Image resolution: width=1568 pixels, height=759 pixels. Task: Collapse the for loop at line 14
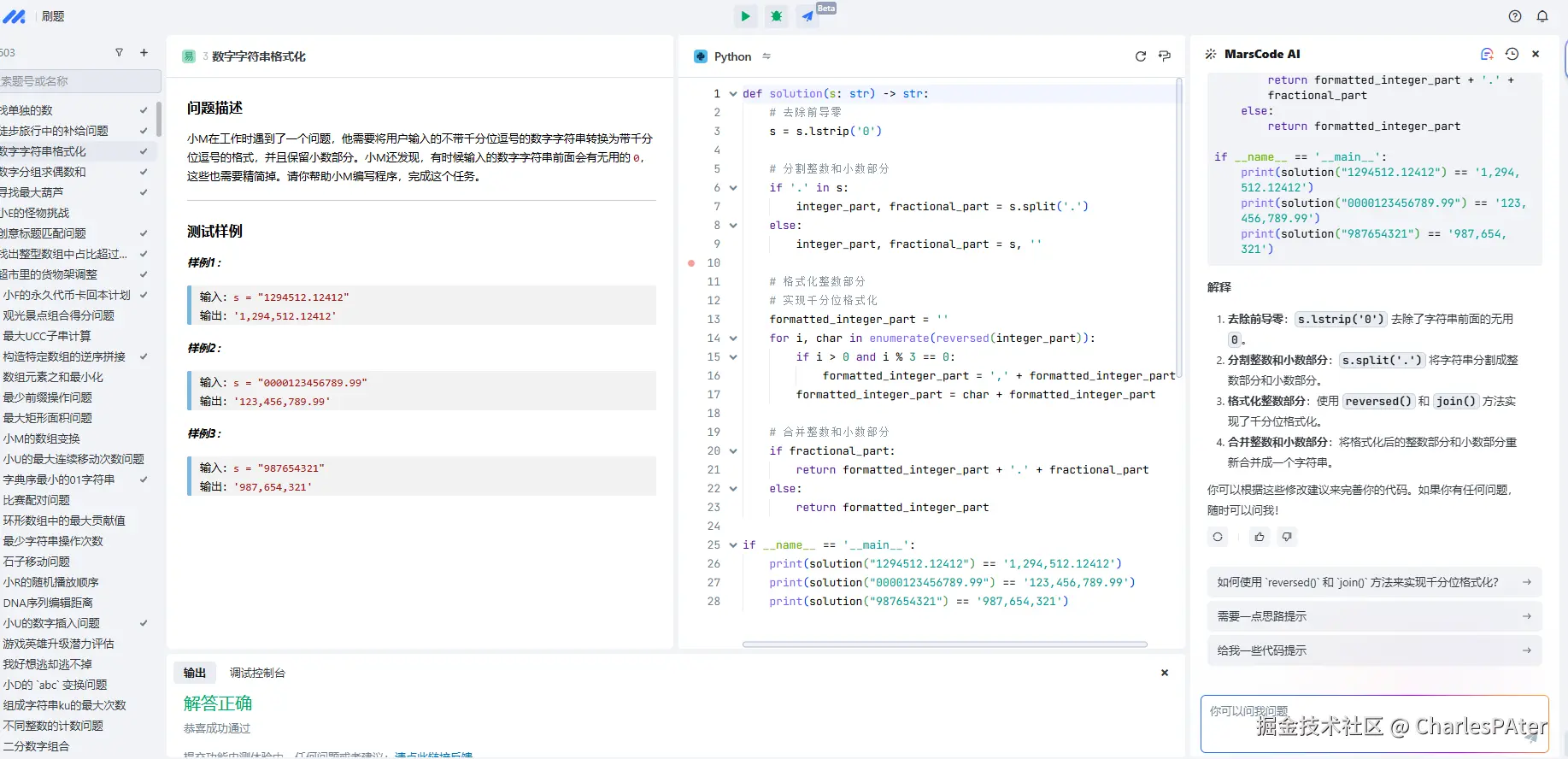[x=733, y=338]
